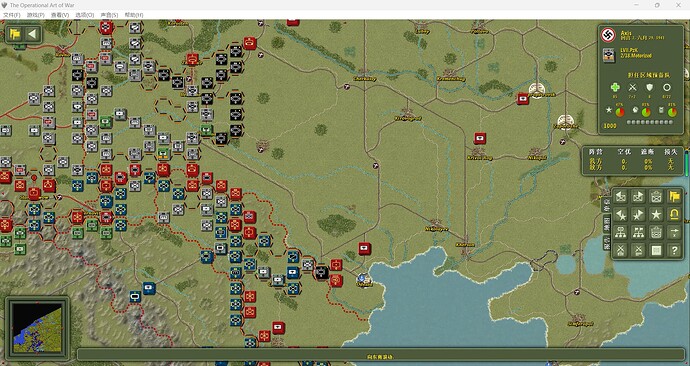Screen dimensions: 690x366
Task: Toggle the crossed swords attack icon
Action: click(632, 88)
